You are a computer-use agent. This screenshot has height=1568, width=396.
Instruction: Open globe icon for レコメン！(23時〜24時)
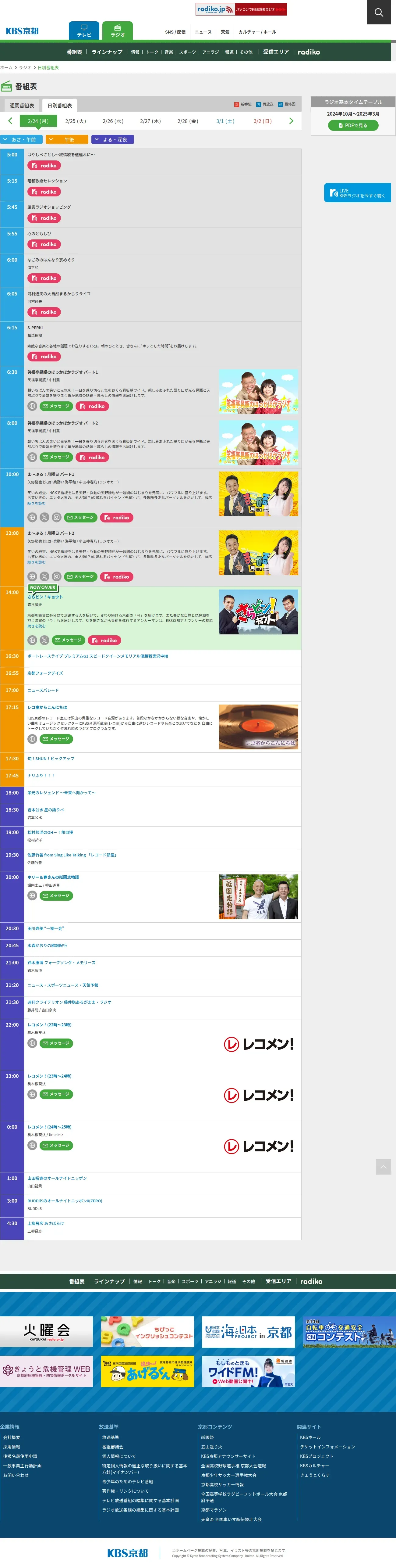click(32, 1094)
